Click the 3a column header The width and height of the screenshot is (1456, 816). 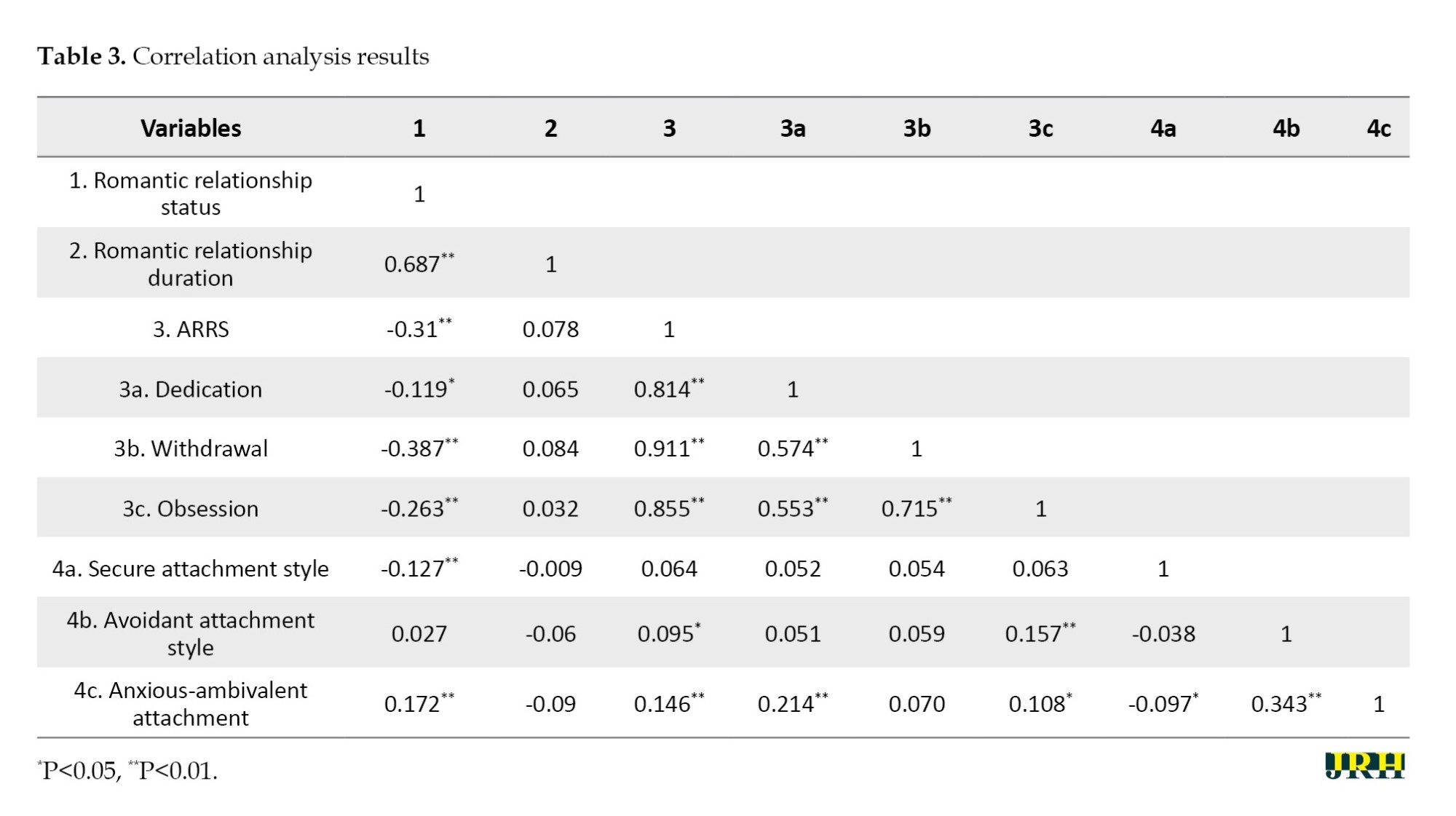tap(793, 128)
